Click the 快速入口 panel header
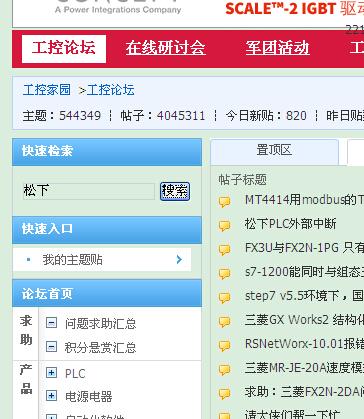364x419 pixels. click(107, 230)
